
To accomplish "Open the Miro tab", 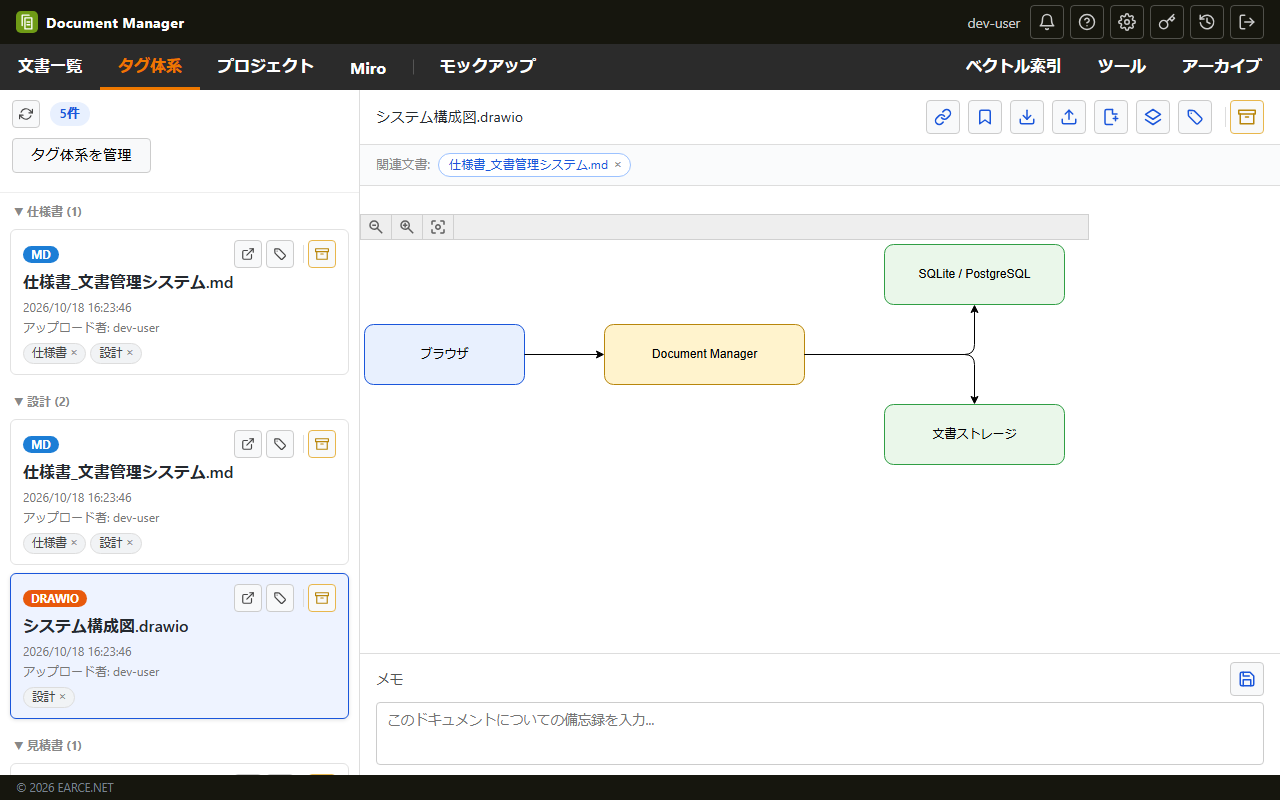I will click(368, 67).
